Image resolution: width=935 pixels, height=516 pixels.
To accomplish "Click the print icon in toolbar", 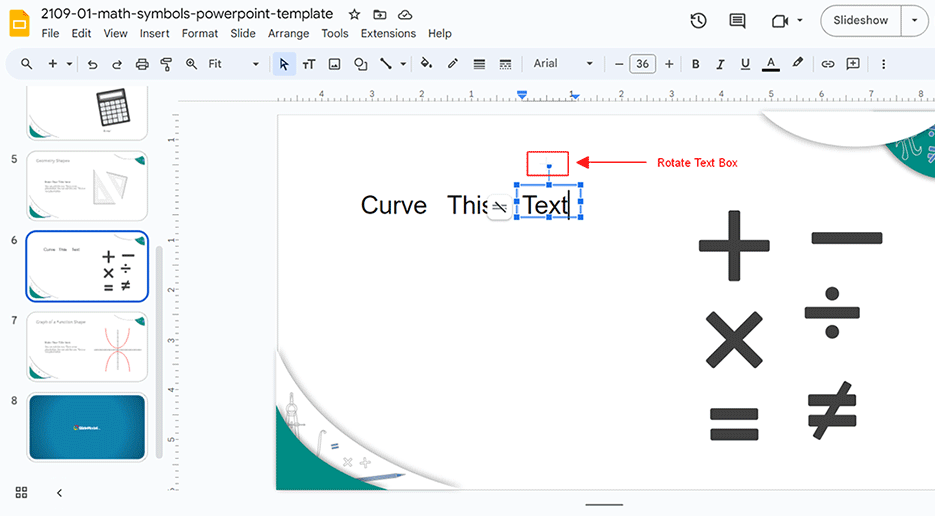I will pyautogui.click(x=142, y=64).
